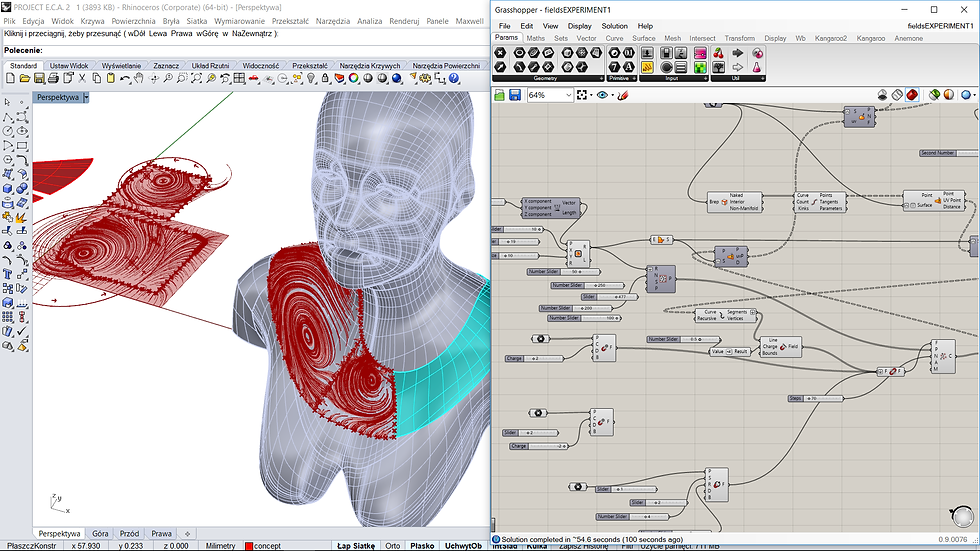Switch to the Narzędzia Krzywych toolbar tab

tap(369, 65)
